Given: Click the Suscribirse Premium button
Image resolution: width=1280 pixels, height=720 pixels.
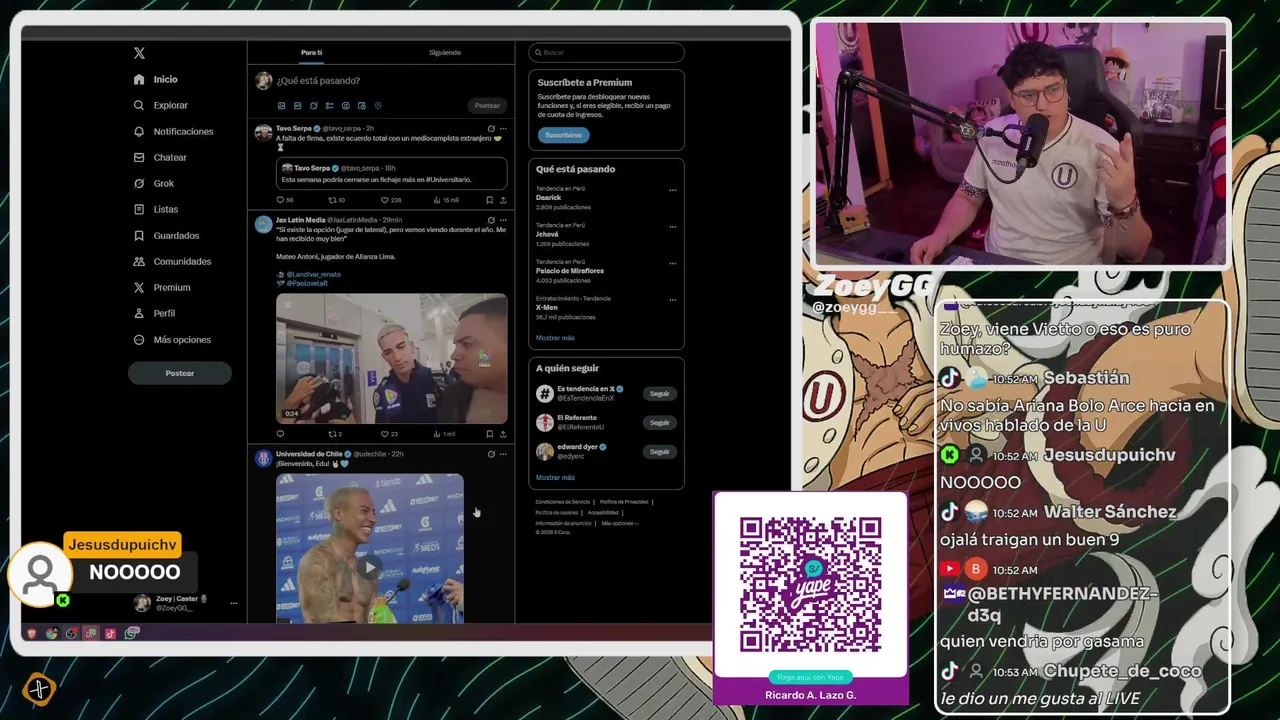Looking at the screenshot, I should click(563, 134).
